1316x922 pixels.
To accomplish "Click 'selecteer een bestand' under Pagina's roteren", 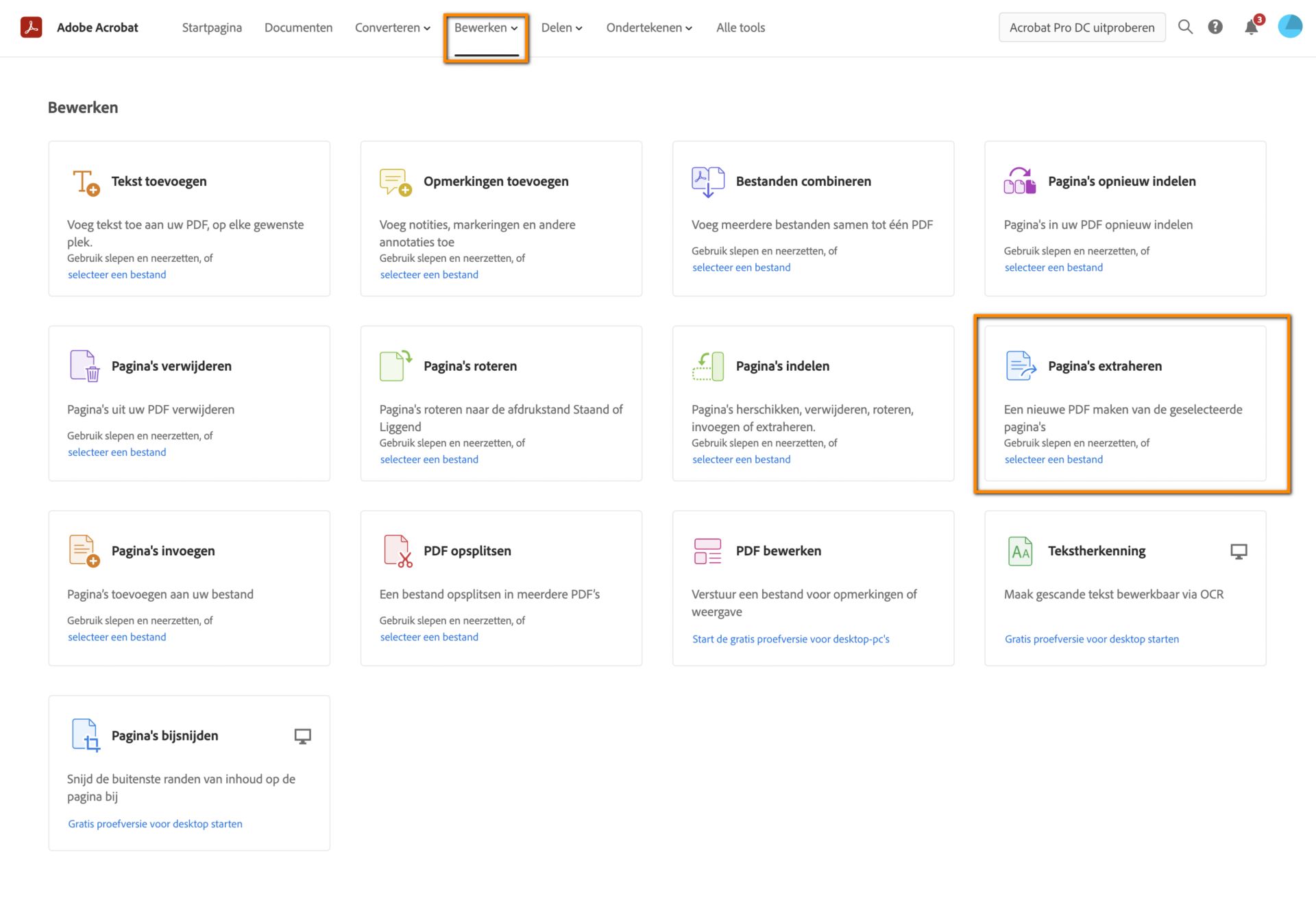I will point(429,460).
